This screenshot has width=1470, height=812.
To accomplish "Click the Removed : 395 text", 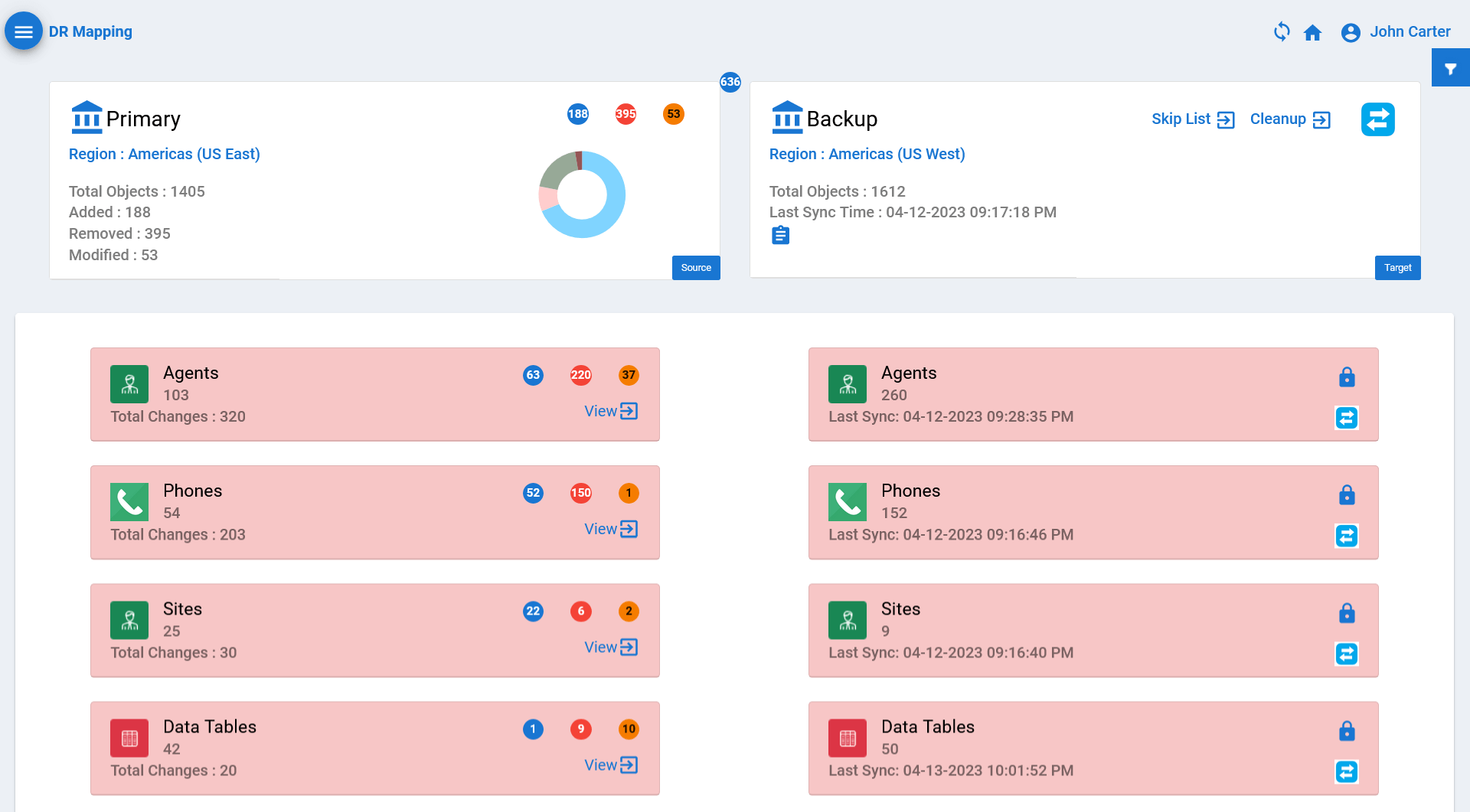I will point(119,233).
